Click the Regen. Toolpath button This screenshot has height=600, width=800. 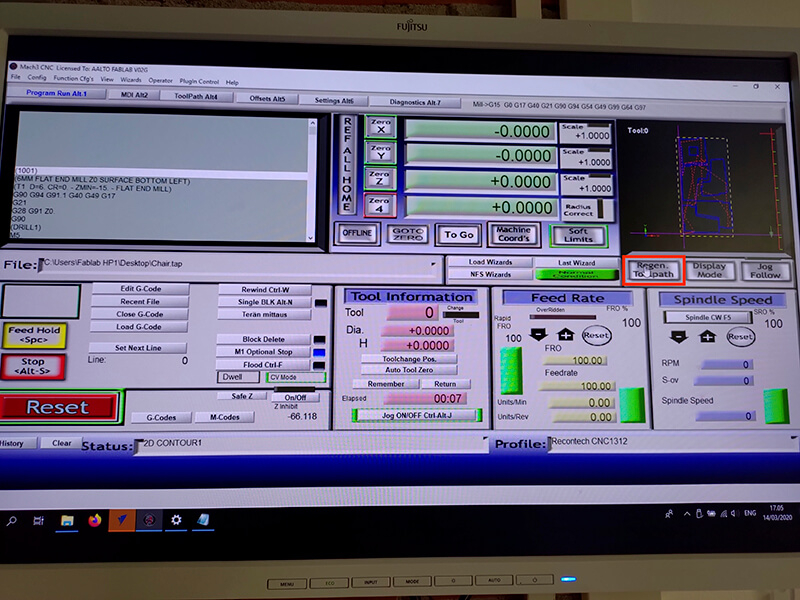pyautogui.click(x=654, y=270)
